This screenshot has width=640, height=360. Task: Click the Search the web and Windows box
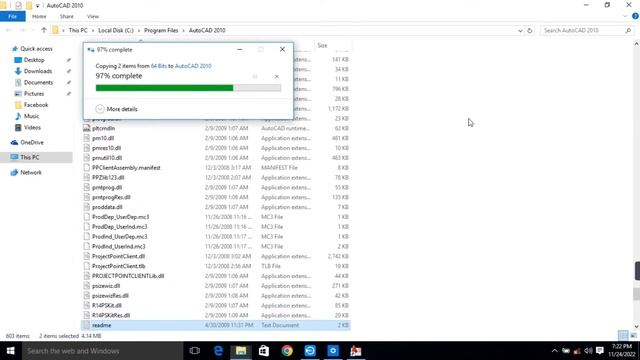(102, 351)
